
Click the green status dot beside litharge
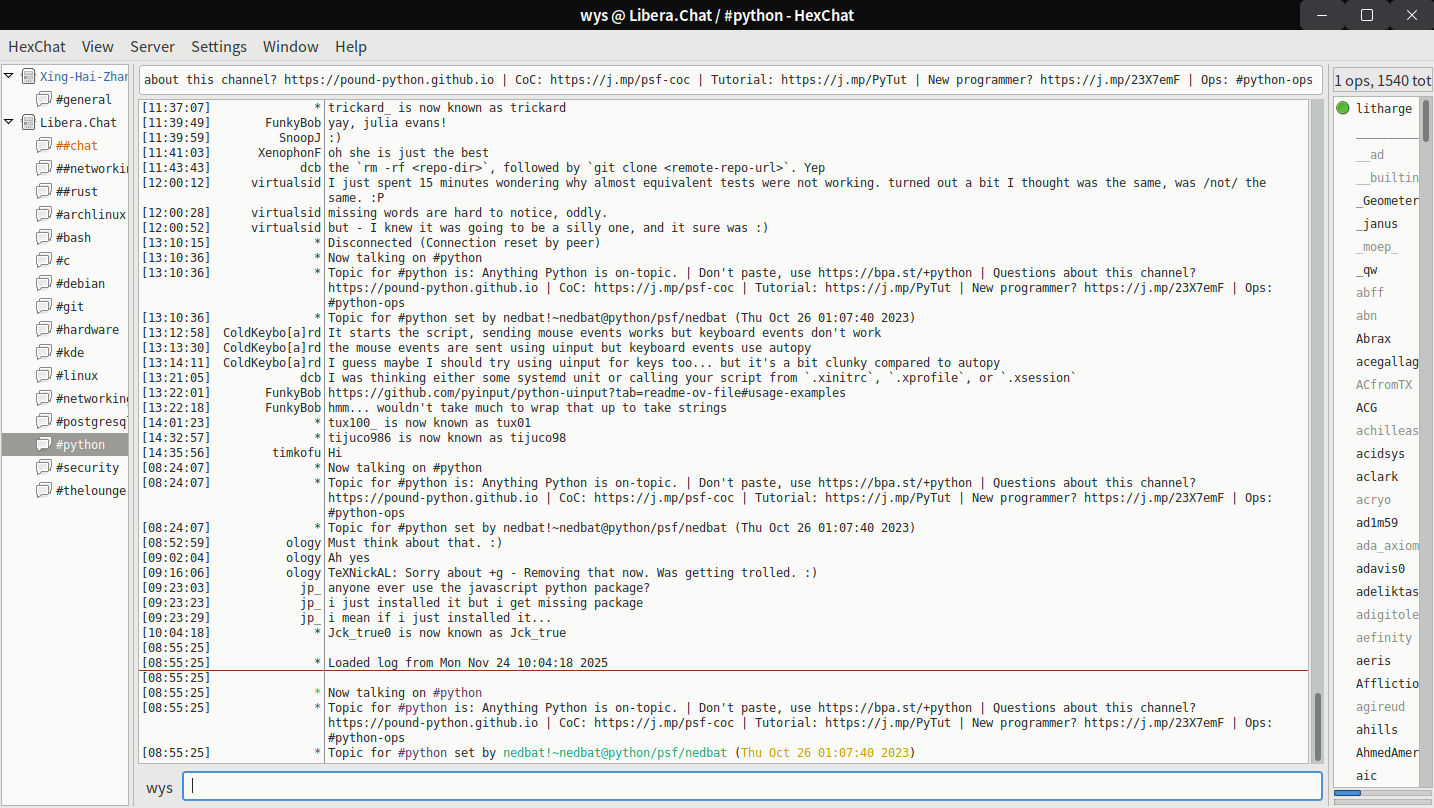1342,108
